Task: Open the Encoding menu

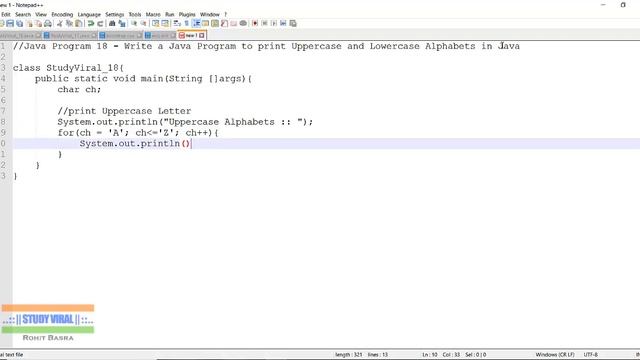Action: [x=62, y=14]
